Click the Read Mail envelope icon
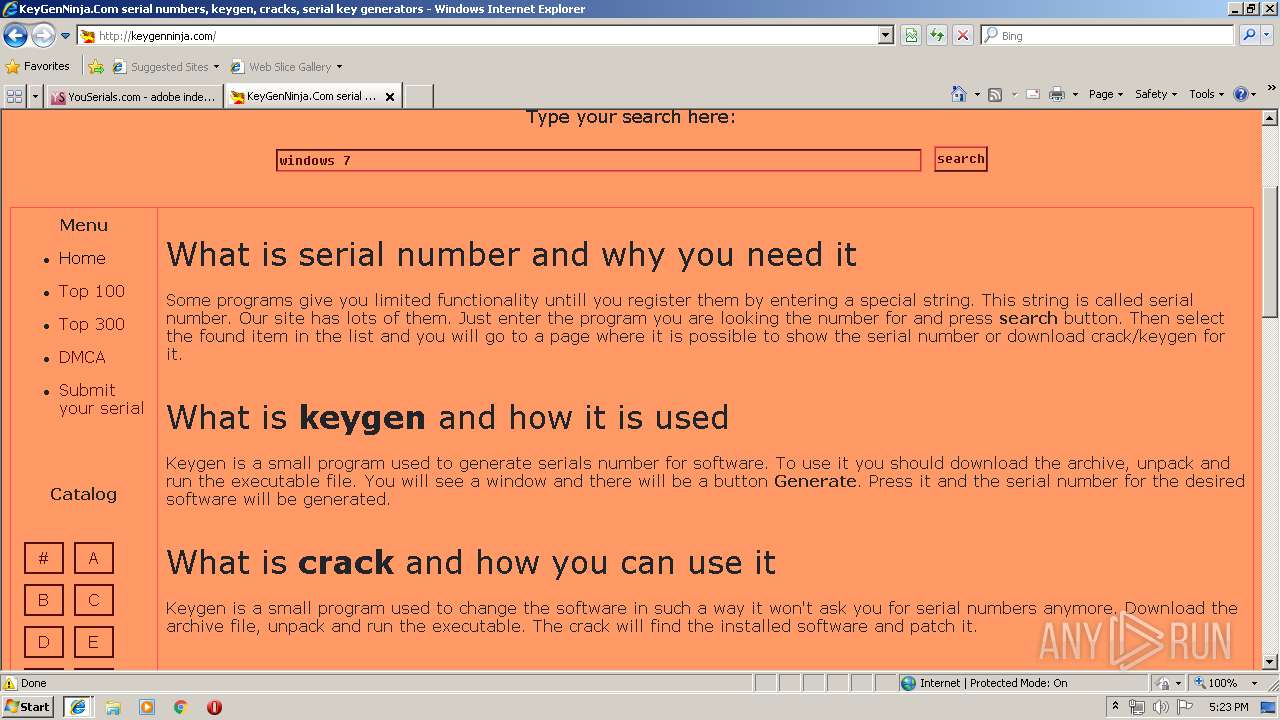Image resolution: width=1280 pixels, height=720 pixels. 1033,94
